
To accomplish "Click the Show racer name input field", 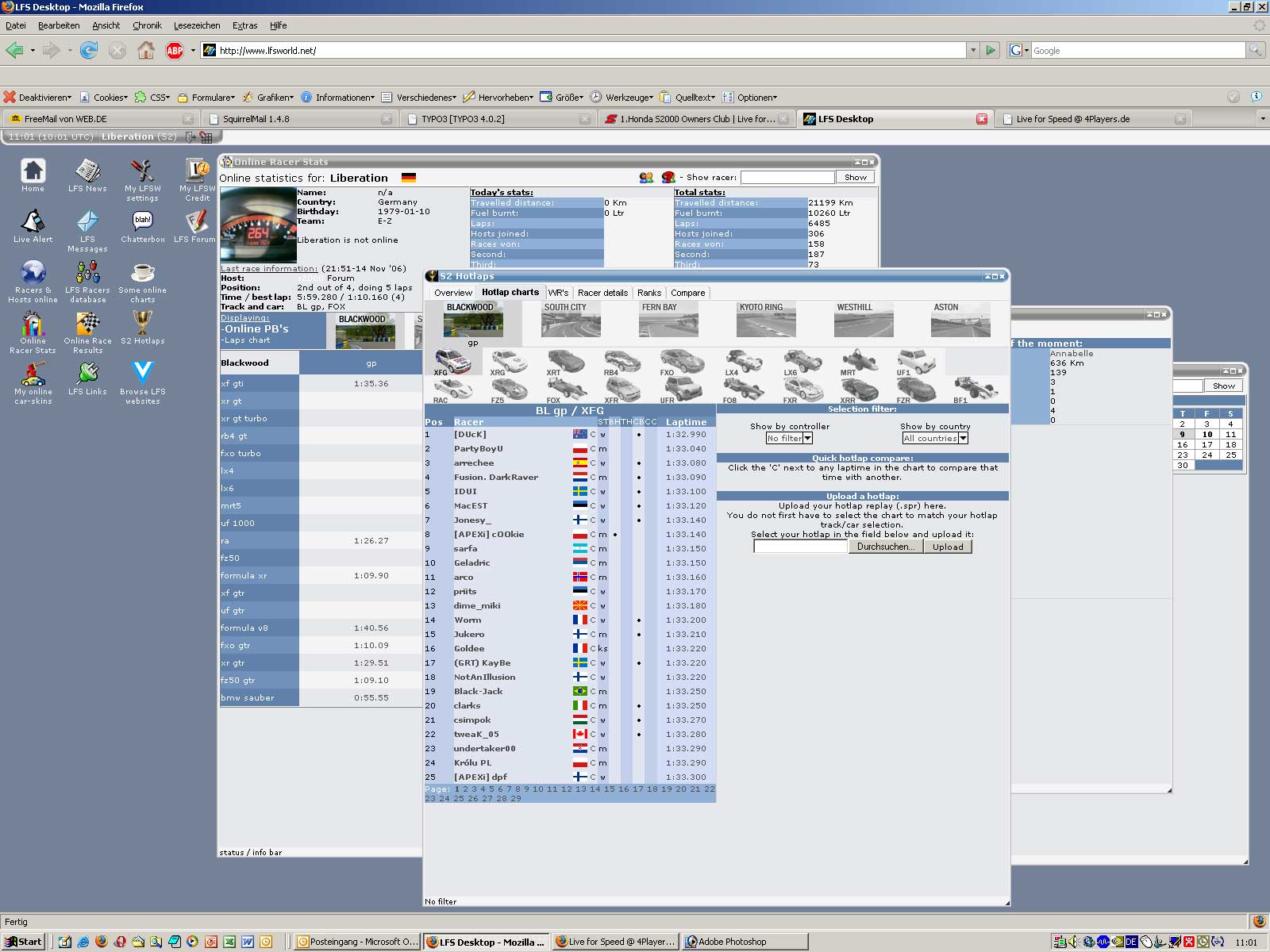I will click(x=787, y=178).
